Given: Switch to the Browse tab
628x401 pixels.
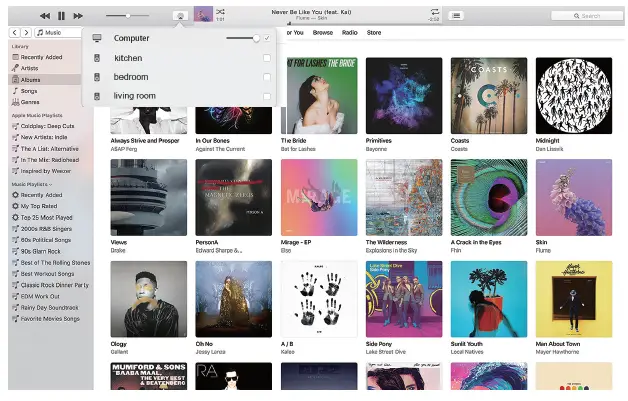Looking at the screenshot, I should [323, 32].
